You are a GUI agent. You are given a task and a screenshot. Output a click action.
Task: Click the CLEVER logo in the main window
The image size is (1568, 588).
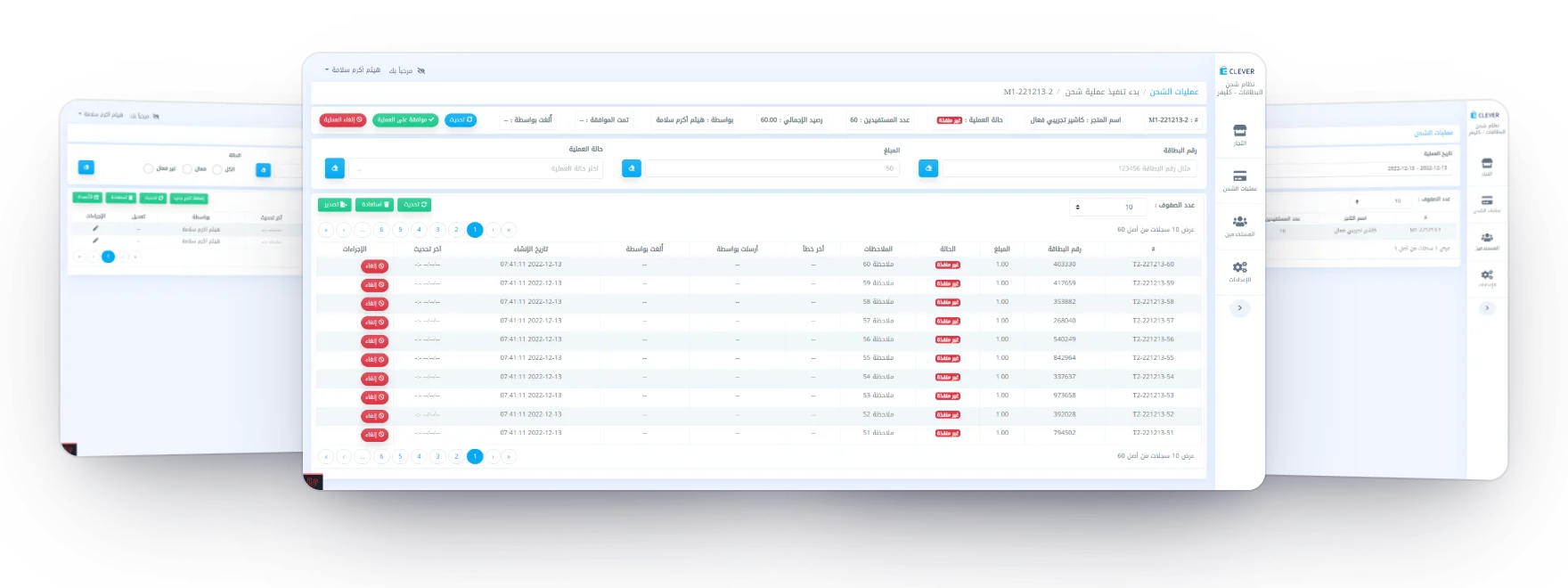click(x=1237, y=71)
